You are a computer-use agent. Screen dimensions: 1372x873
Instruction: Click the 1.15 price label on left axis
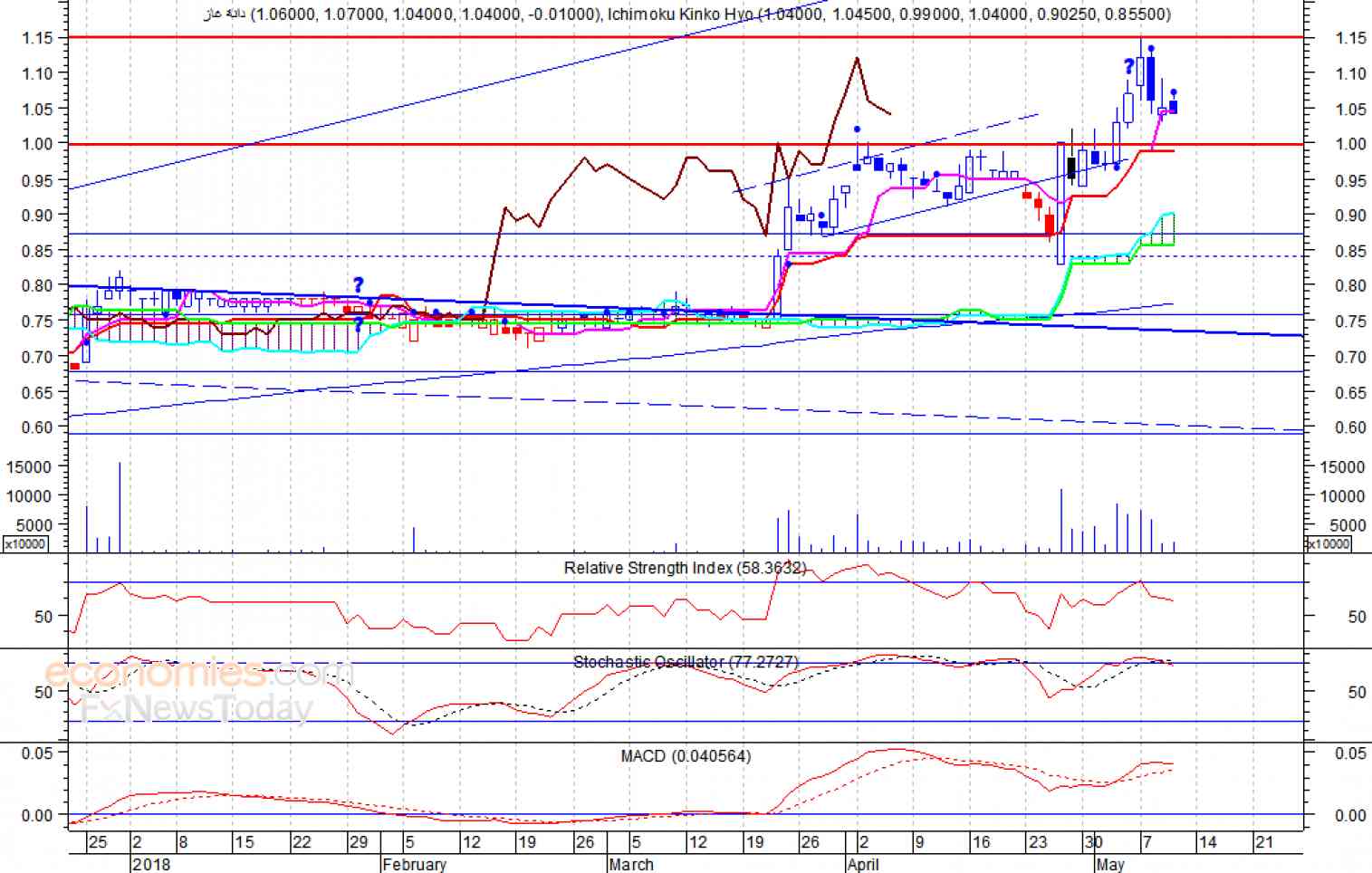[x=38, y=38]
